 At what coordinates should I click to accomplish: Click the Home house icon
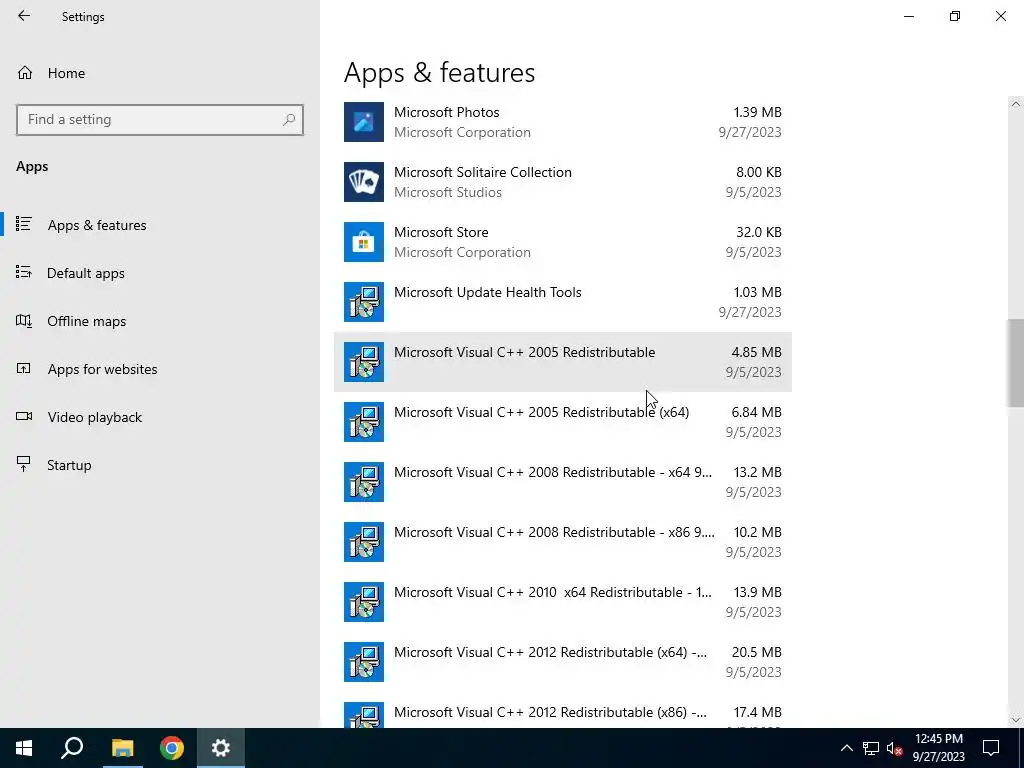tap(25, 73)
